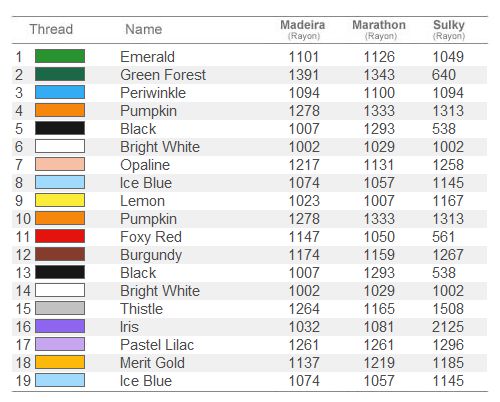Click the Foxy Red swatch
Image resolution: width=500 pixels, height=402 pixels.
click(x=60, y=236)
